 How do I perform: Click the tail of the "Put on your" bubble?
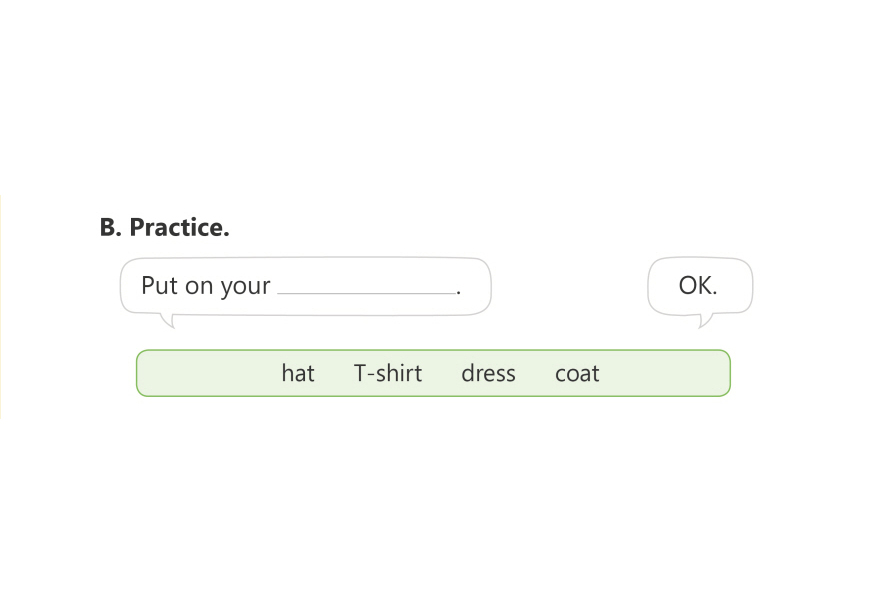tap(168, 320)
